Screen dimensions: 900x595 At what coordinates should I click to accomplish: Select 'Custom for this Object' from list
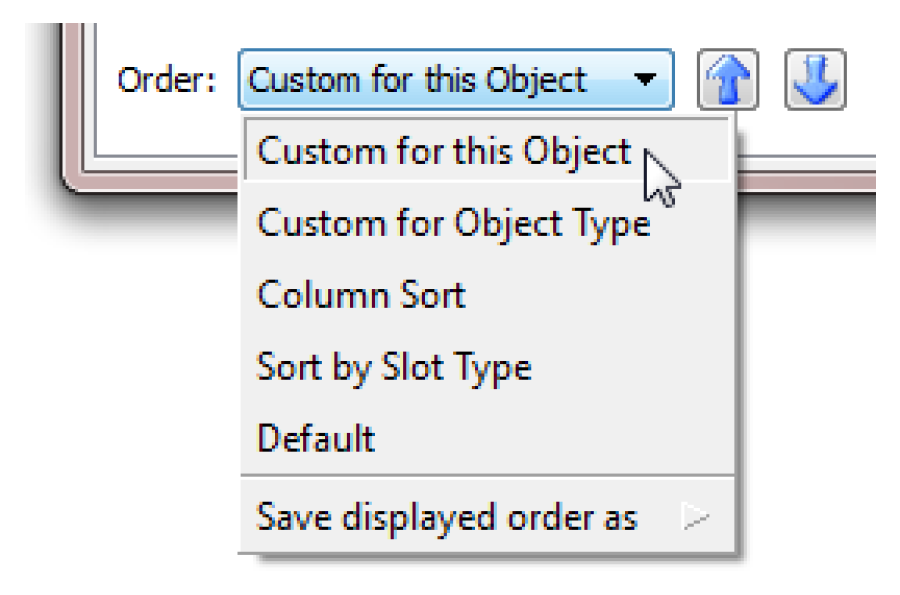(x=444, y=151)
